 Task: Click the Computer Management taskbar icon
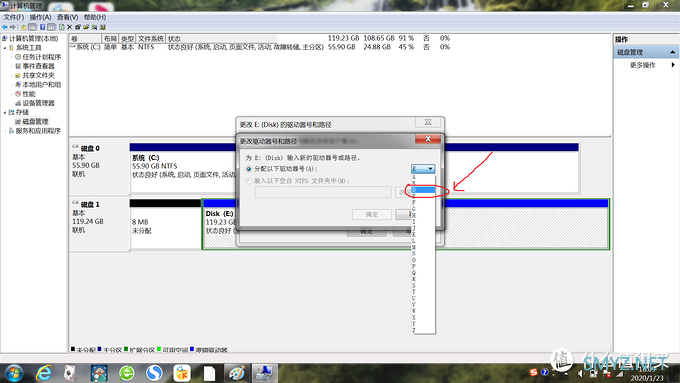(265, 373)
